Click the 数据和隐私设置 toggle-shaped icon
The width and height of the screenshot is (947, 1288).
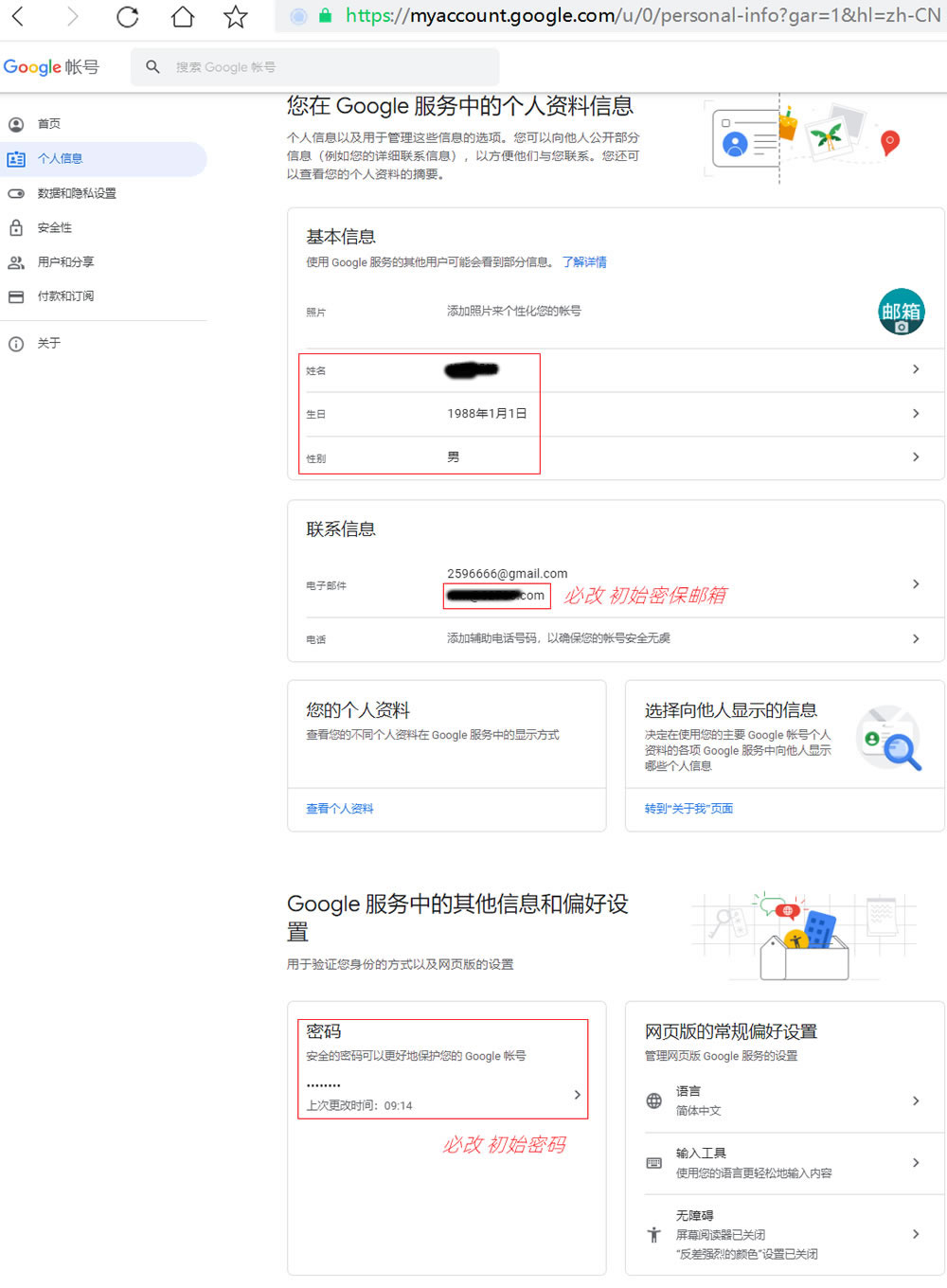point(16,193)
